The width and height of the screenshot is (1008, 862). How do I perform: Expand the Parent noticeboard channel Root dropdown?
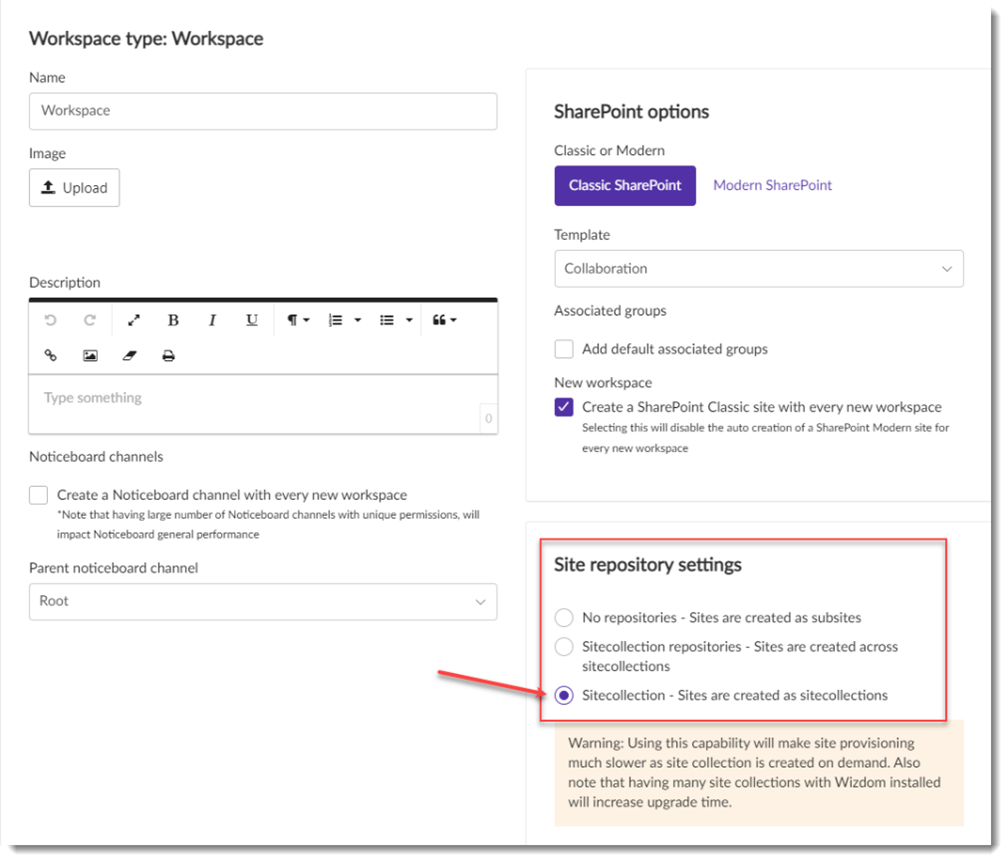pos(263,602)
